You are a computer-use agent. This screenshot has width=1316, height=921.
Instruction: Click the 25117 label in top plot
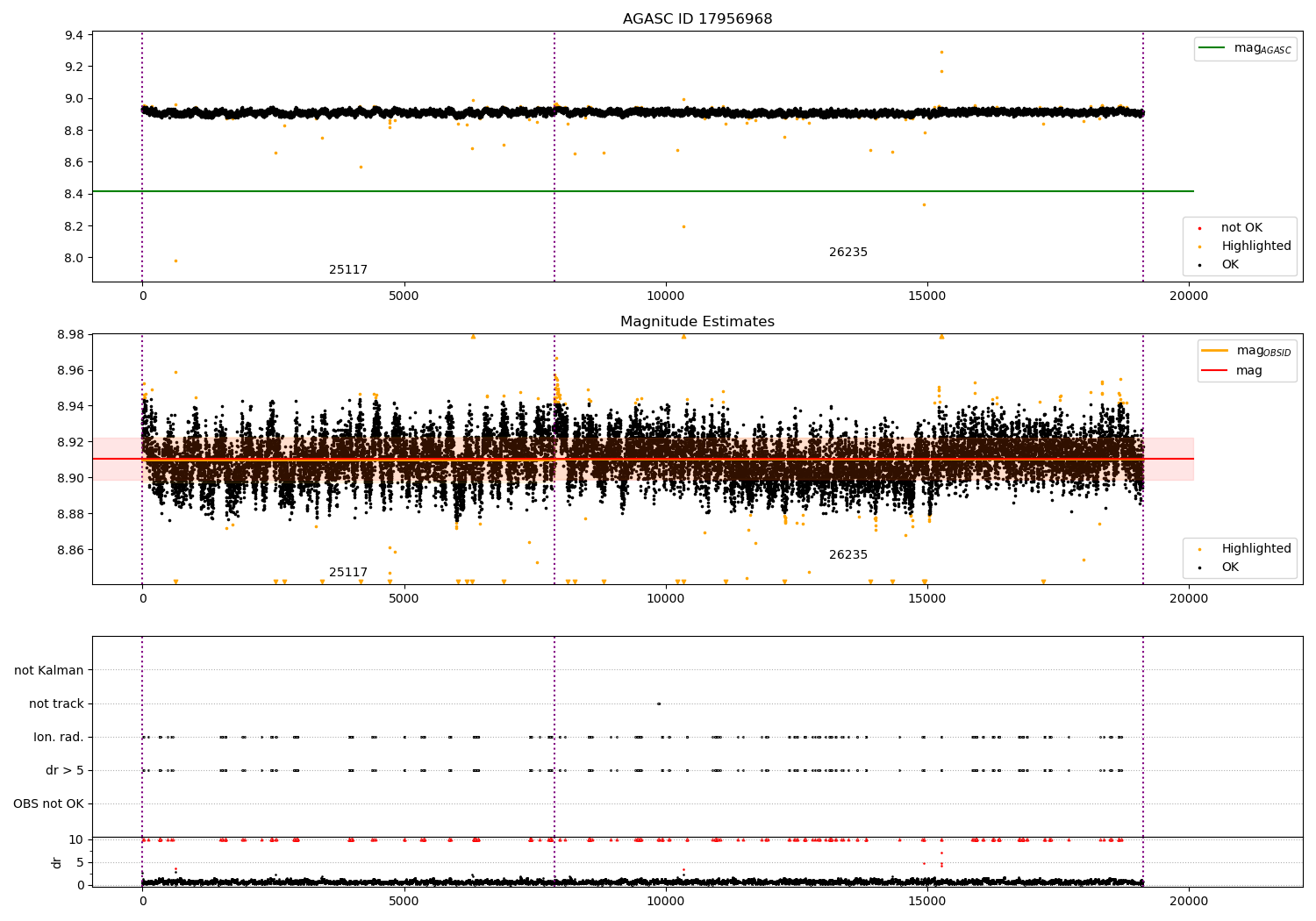tap(348, 270)
